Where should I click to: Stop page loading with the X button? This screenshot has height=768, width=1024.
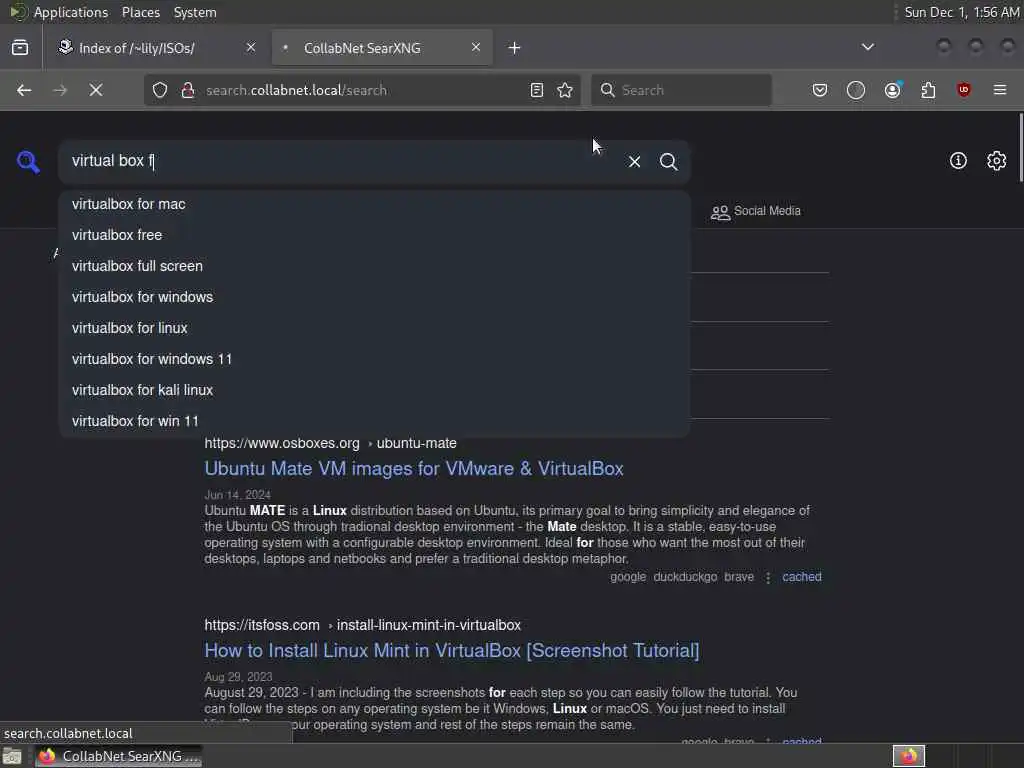96,90
